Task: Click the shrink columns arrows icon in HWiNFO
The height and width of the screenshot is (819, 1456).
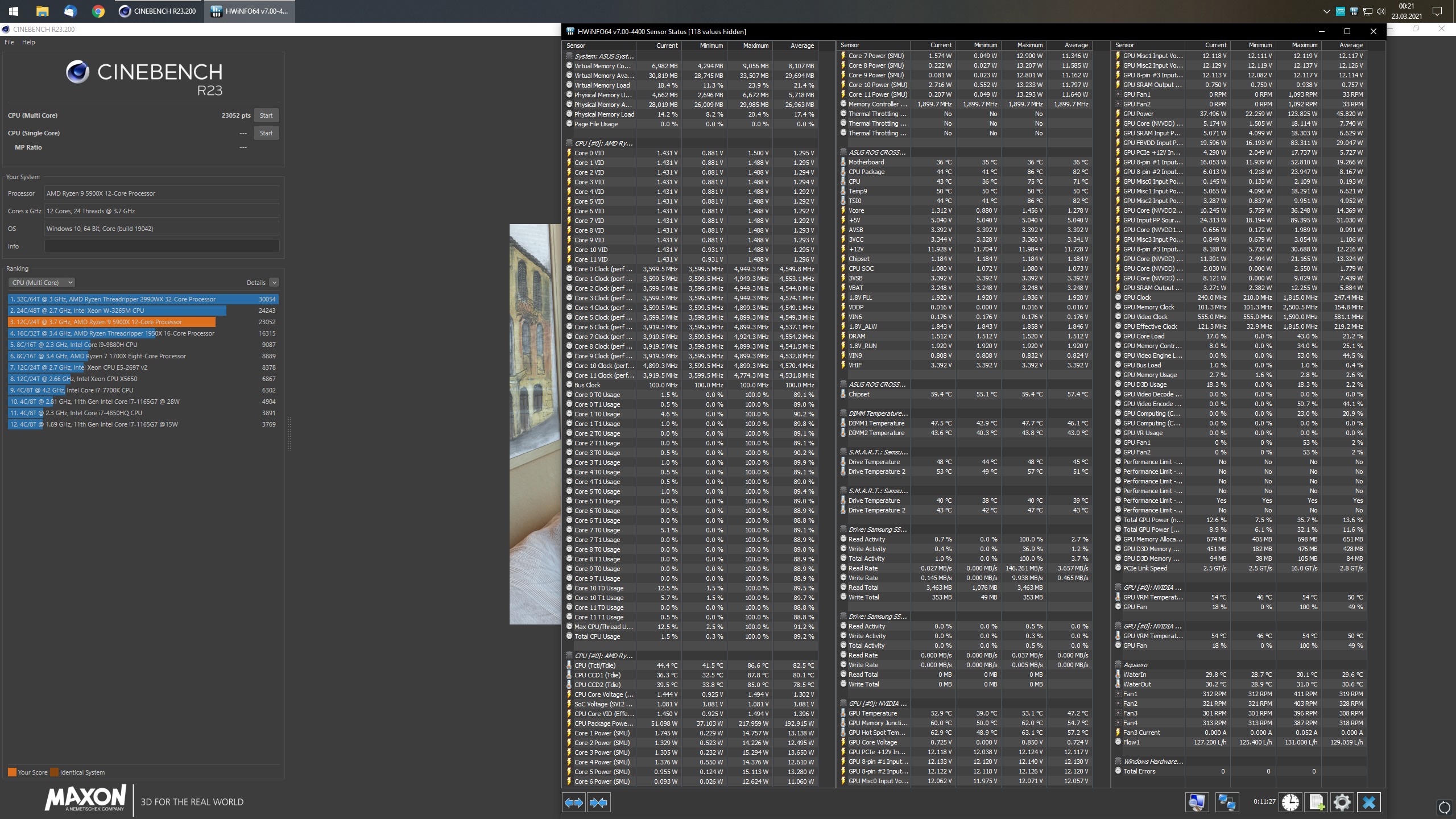Action: (x=598, y=803)
